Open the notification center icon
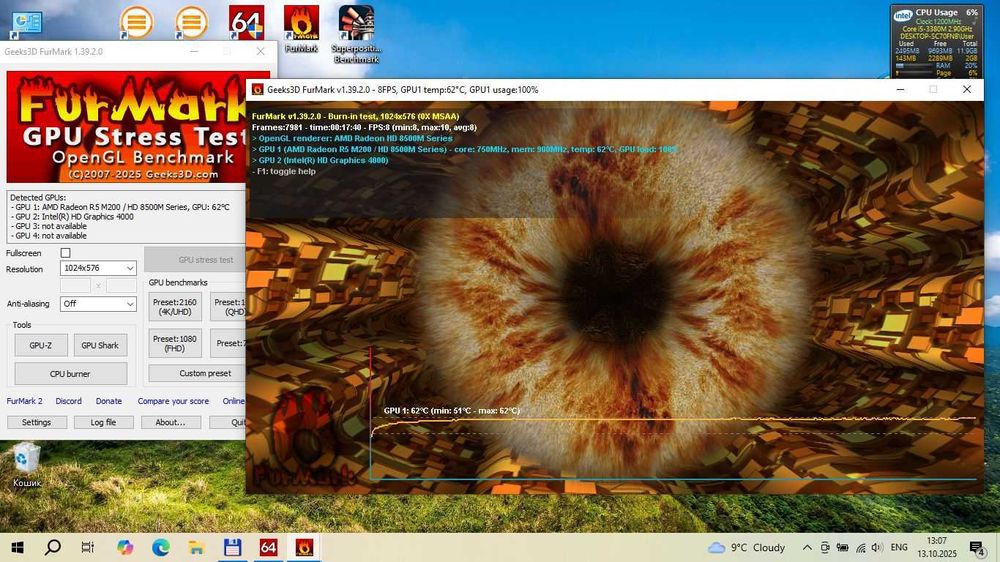1000x562 pixels. 976,547
